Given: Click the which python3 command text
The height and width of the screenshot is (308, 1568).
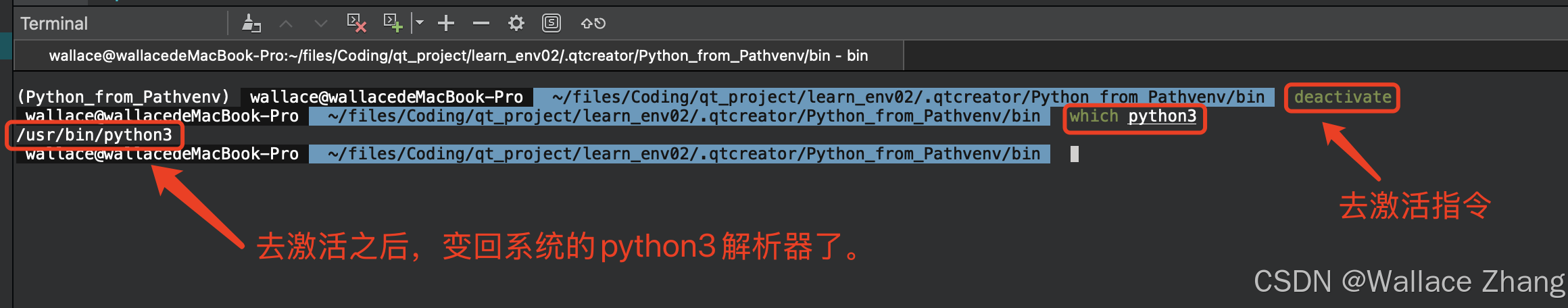Looking at the screenshot, I should click(x=1133, y=116).
